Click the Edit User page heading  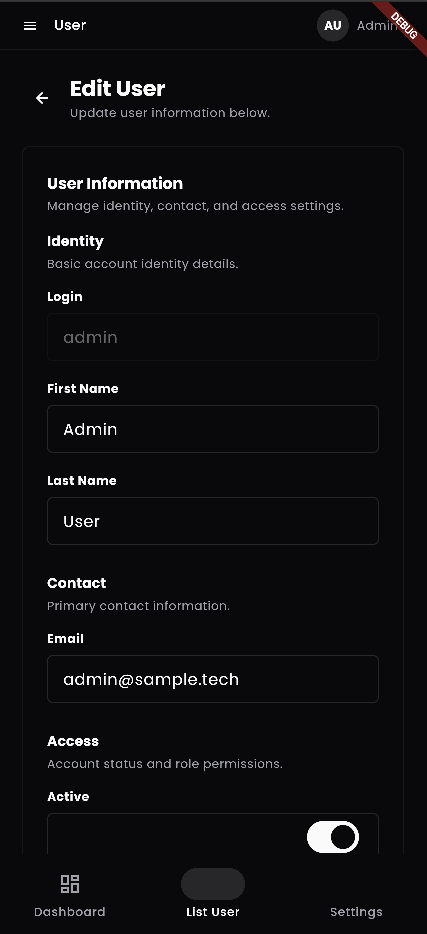pyautogui.click(x=117, y=88)
